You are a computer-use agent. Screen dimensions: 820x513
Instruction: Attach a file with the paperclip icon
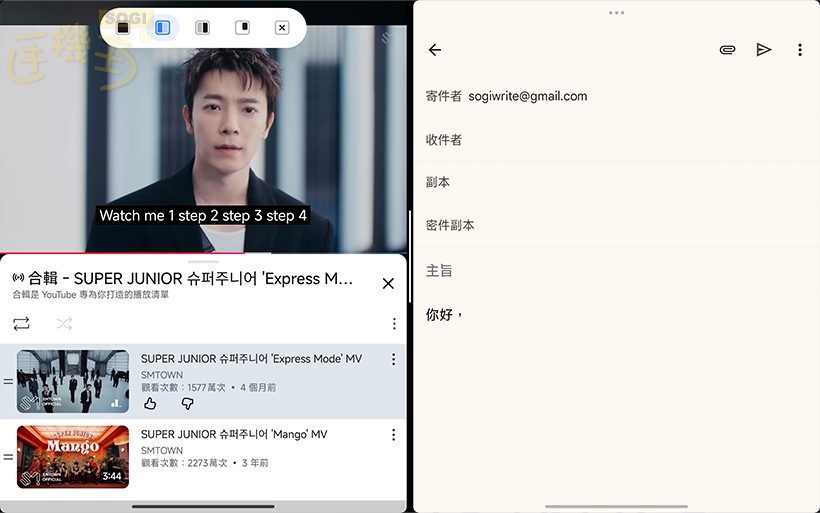(727, 50)
